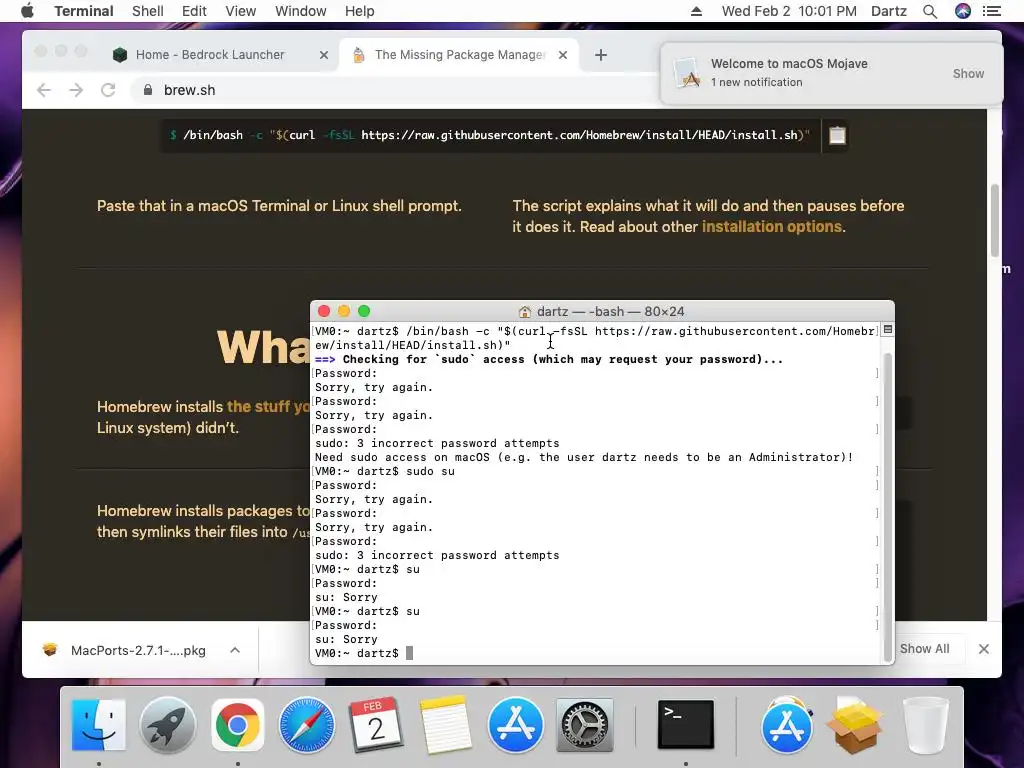
Task: Open Spotlight search magnifier icon
Action: click(930, 11)
